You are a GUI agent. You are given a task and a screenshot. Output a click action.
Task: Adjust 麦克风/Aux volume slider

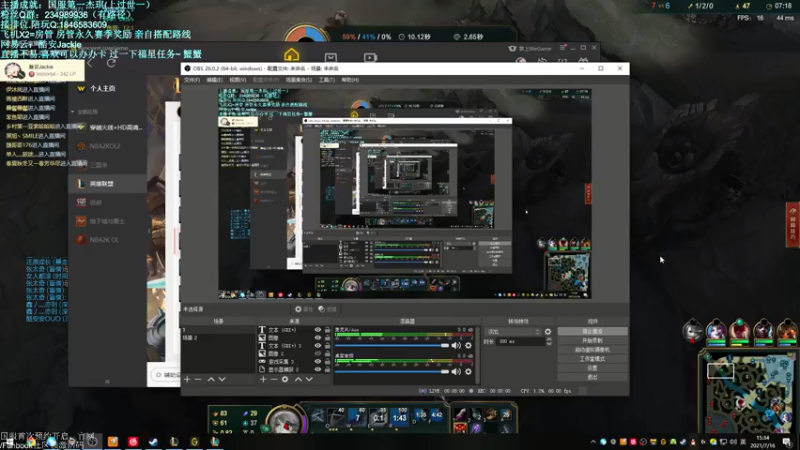click(392, 345)
